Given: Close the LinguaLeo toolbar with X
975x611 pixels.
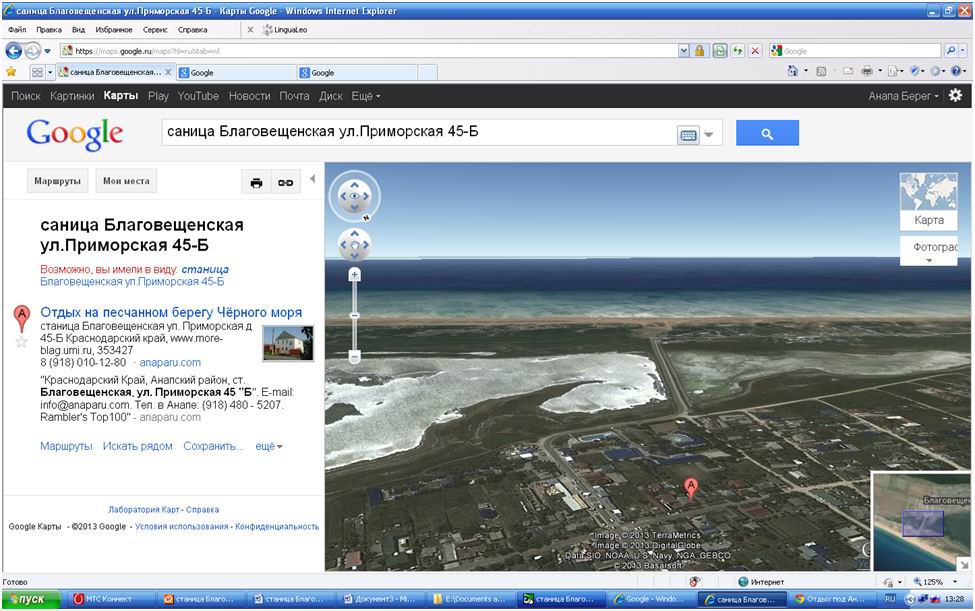Looking at the screenshot, I should click(250, 30).
